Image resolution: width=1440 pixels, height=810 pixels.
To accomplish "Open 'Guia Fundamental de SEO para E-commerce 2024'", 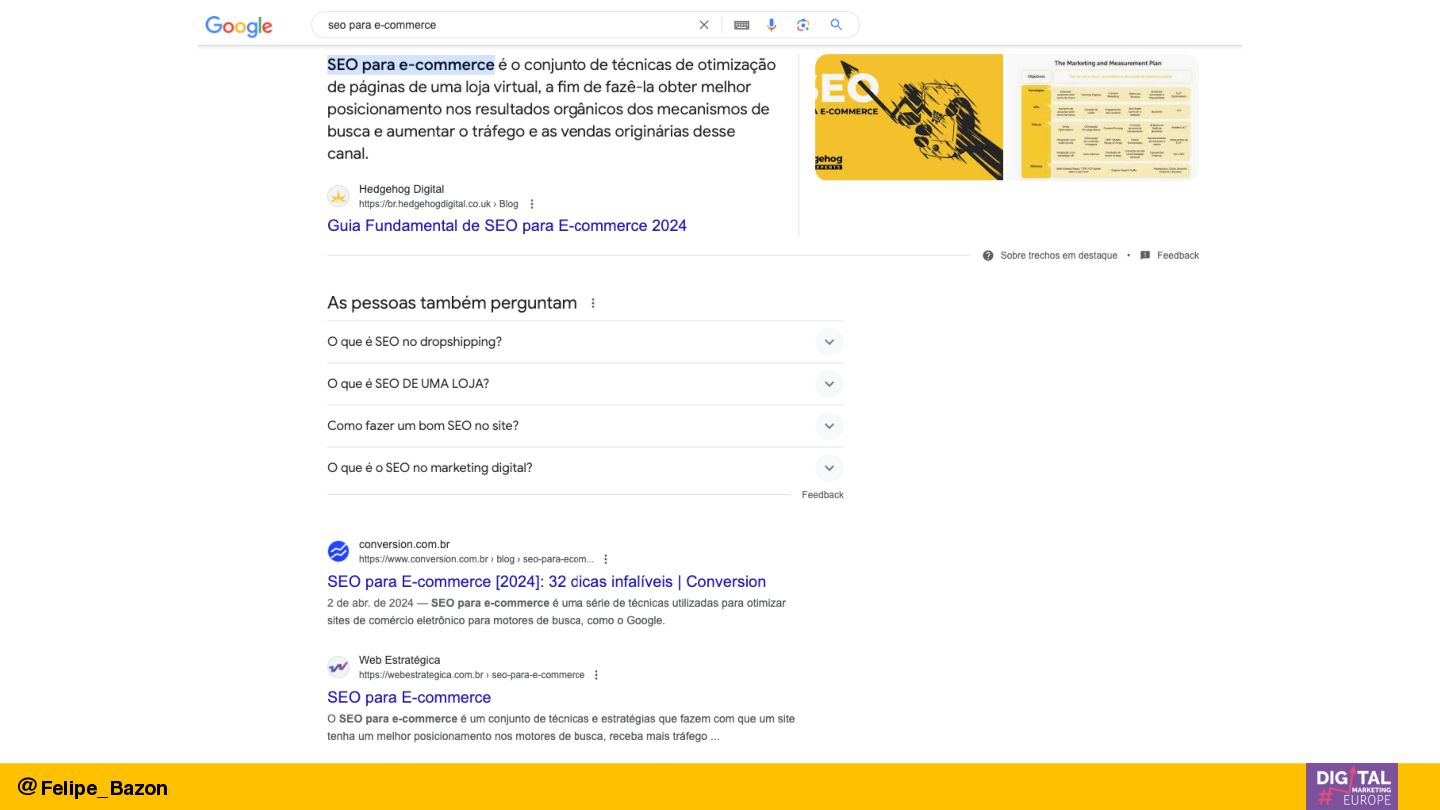I will coord(507,226).
